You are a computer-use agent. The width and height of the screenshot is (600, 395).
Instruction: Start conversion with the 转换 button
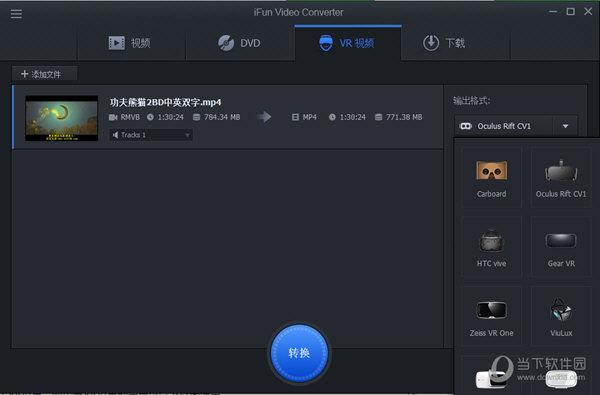(x=299, y=353)
